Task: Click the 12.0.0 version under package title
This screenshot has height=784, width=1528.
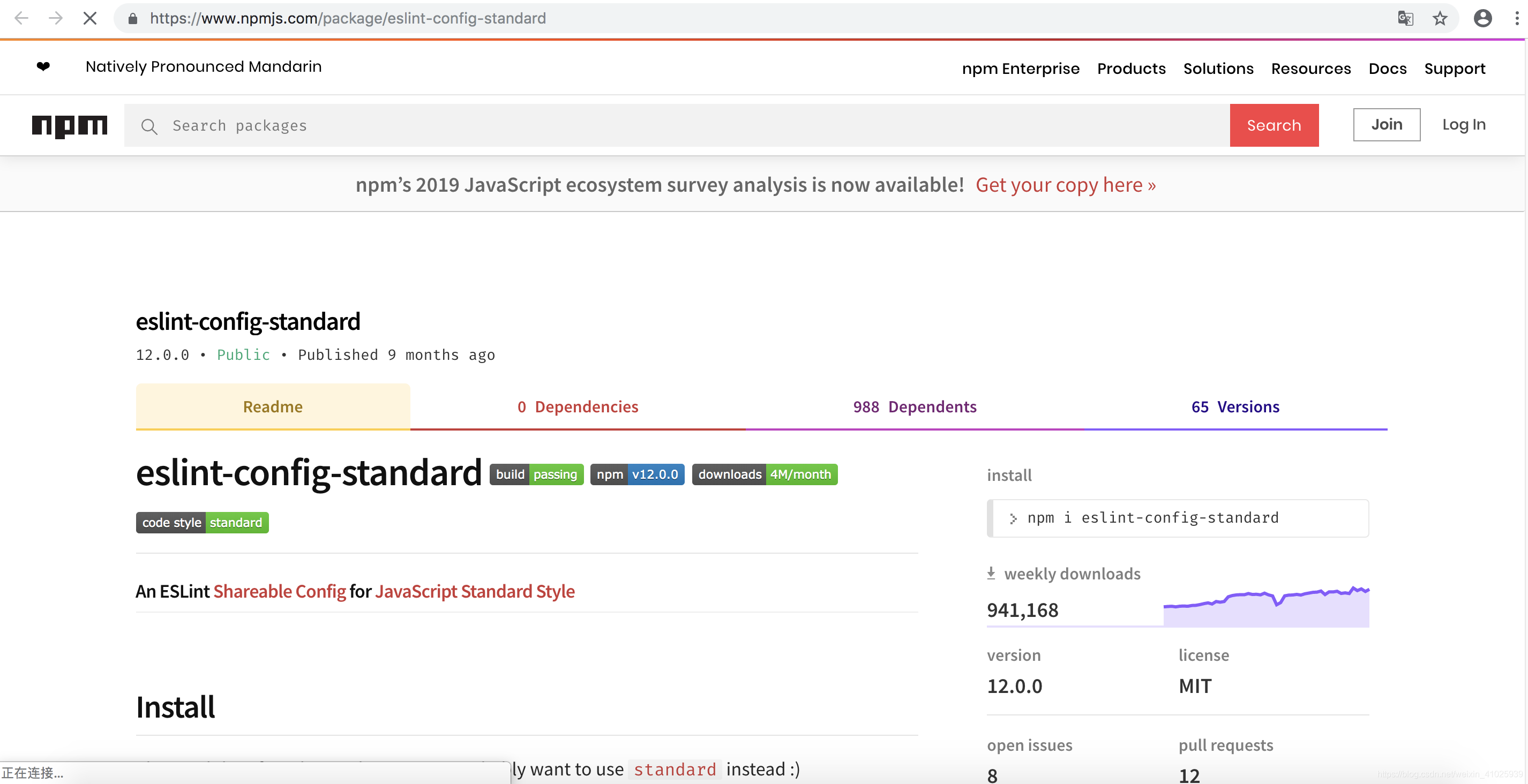Action: [162, 355]
